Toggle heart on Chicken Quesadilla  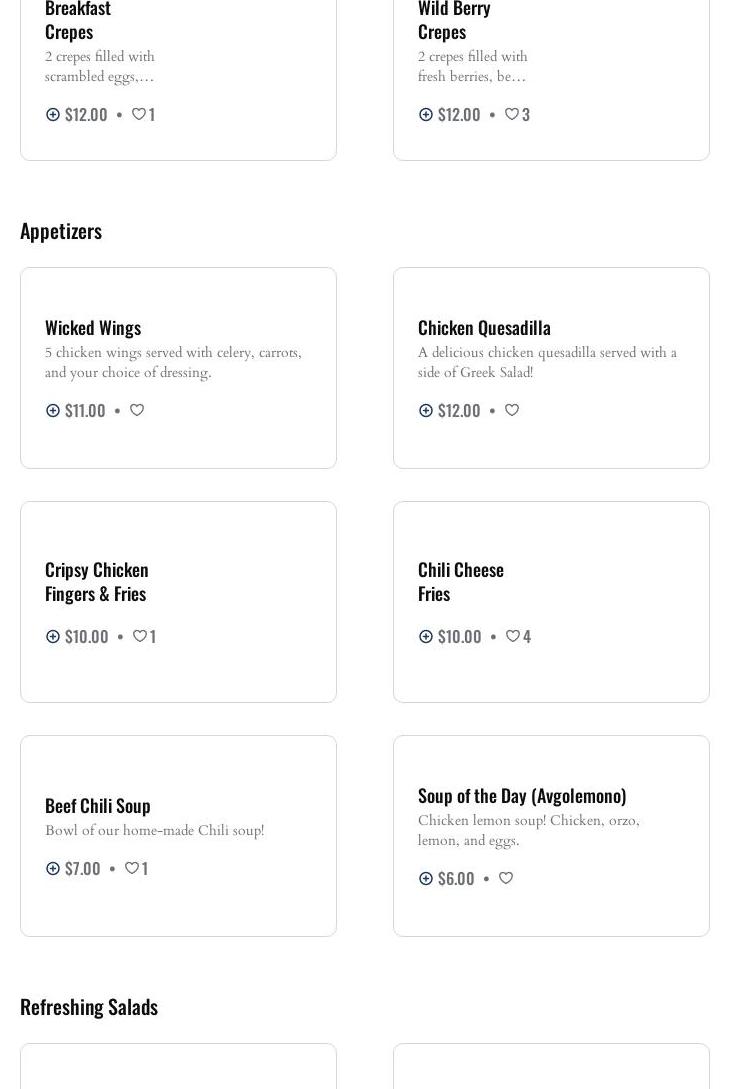tap(512, 410)
